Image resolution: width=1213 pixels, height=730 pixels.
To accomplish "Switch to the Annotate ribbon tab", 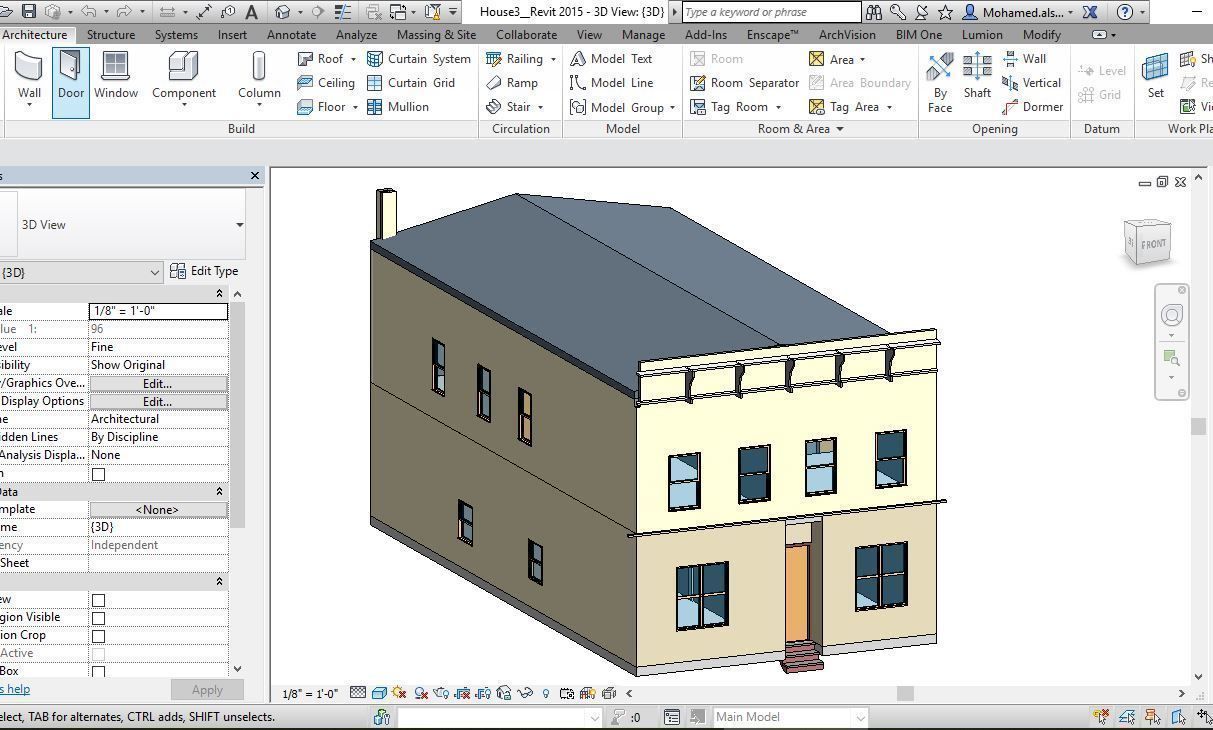I will [291, 34].
